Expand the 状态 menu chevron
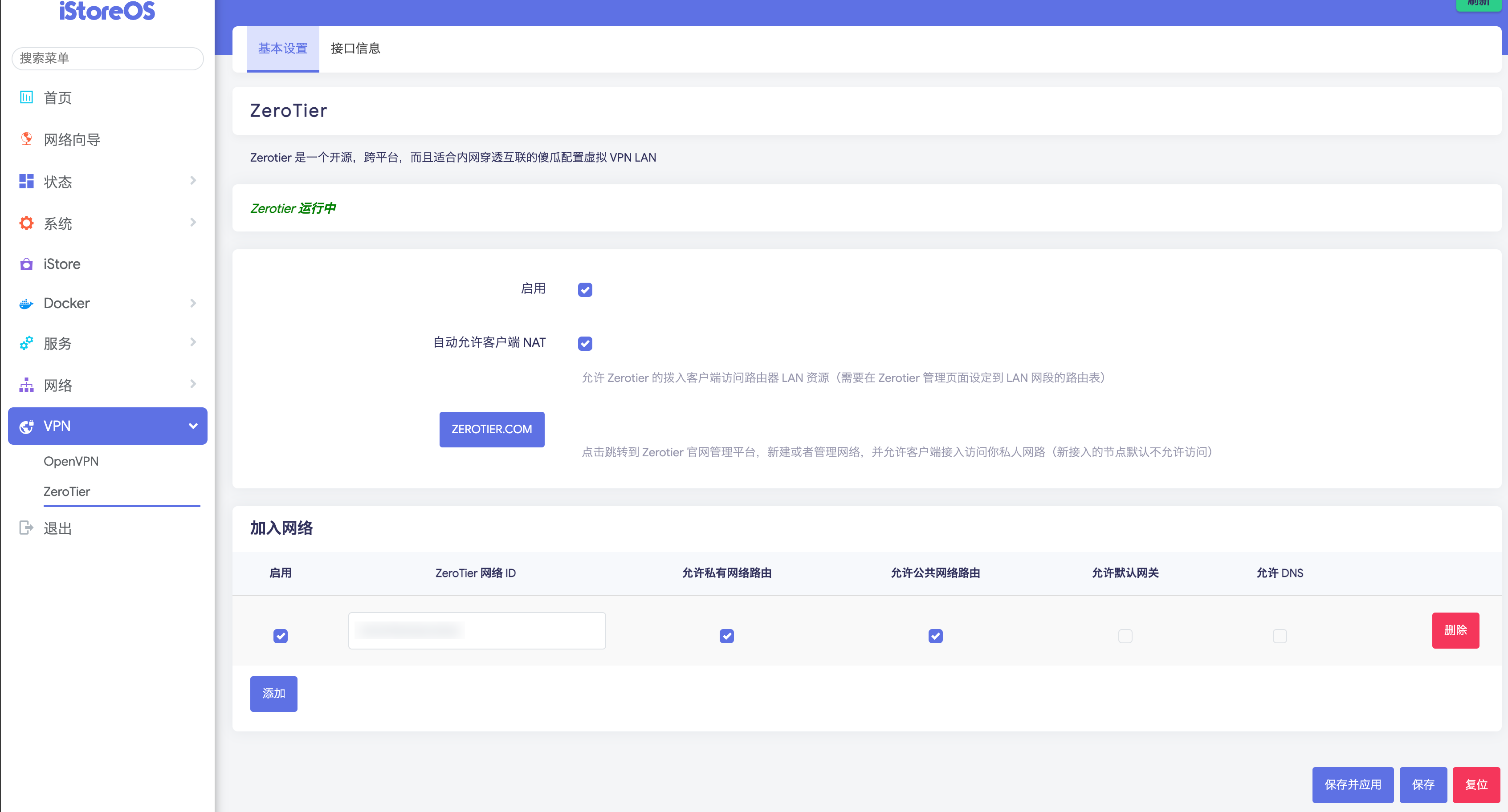Image resolution: width=1508 pixels, height=812 pixels. click(193, 181)
